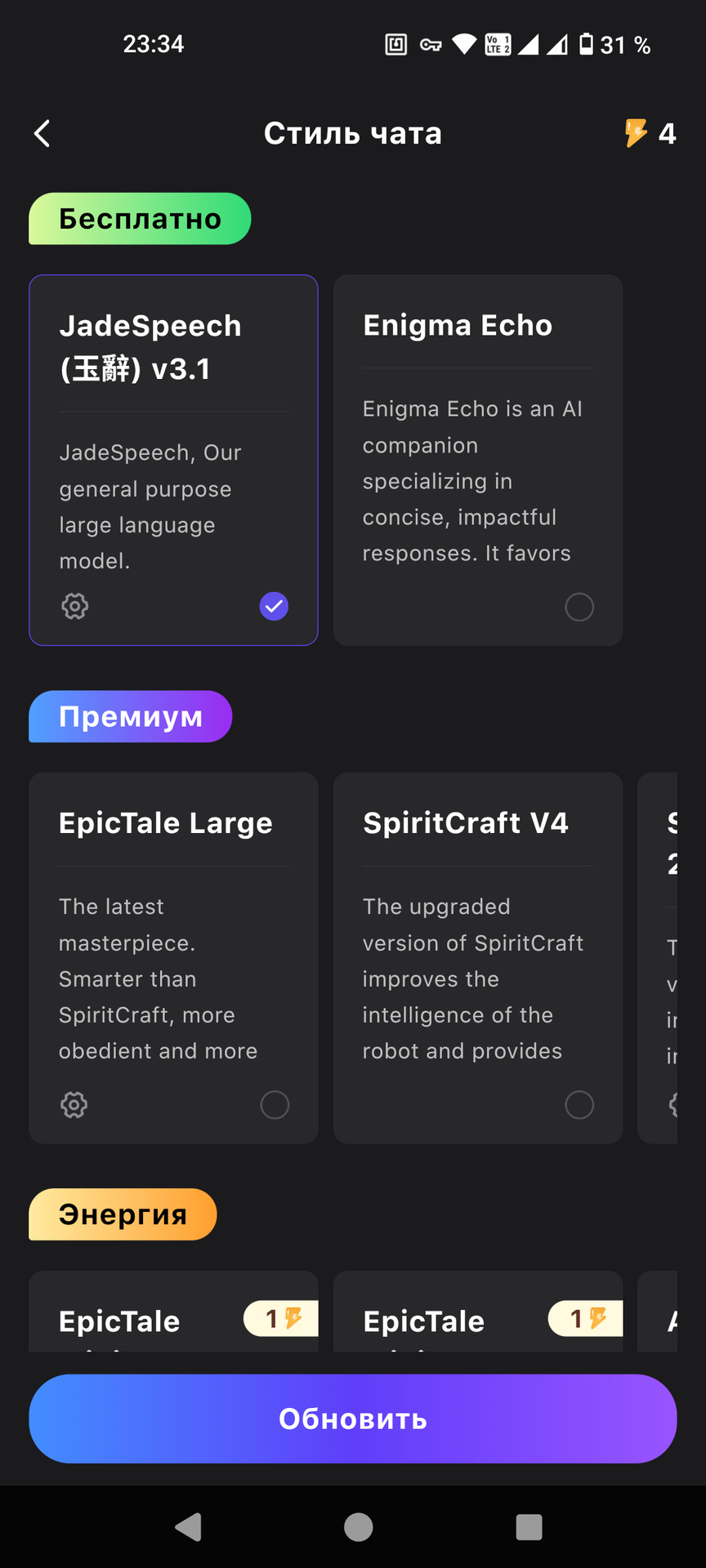Tap the back arrow icon
The width and height of the screenshot is (706, 1568).
tap(42, 133)
